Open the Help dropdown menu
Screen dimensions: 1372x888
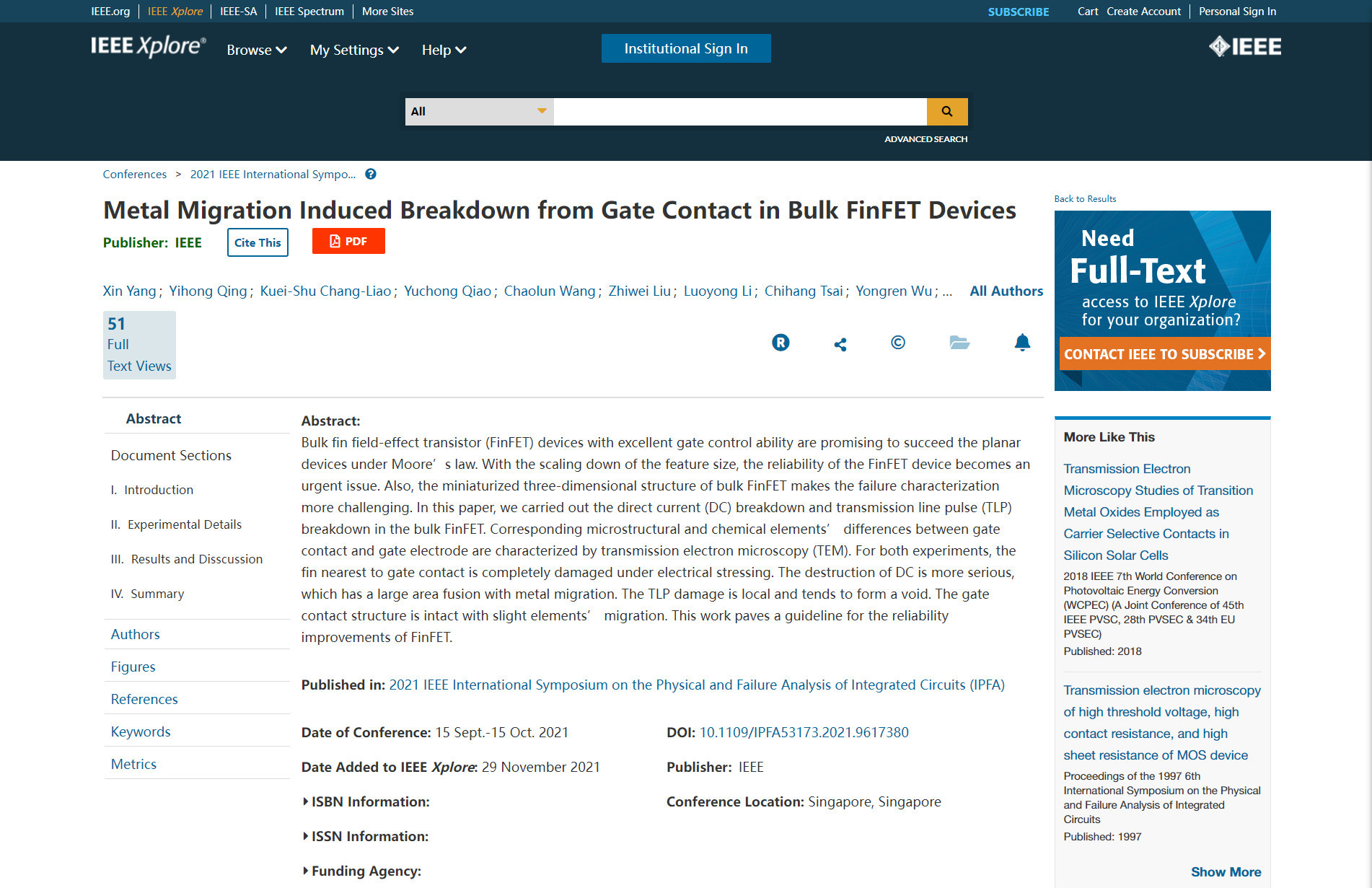click(444, 50)
